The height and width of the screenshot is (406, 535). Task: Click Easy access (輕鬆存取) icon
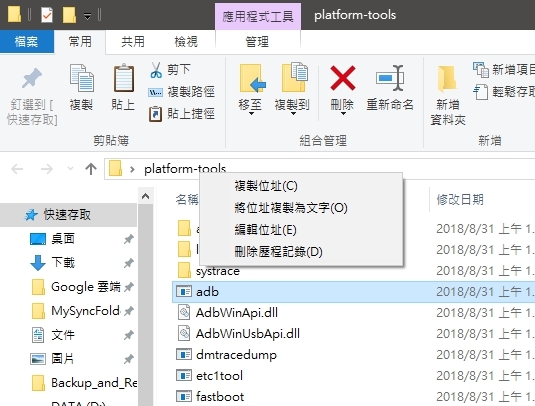[x=481, y=92]
